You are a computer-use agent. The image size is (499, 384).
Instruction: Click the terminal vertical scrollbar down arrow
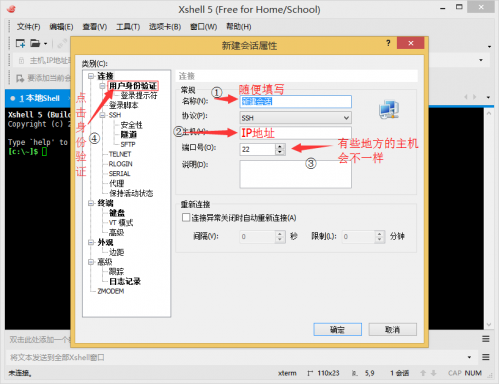pos(489,324)
